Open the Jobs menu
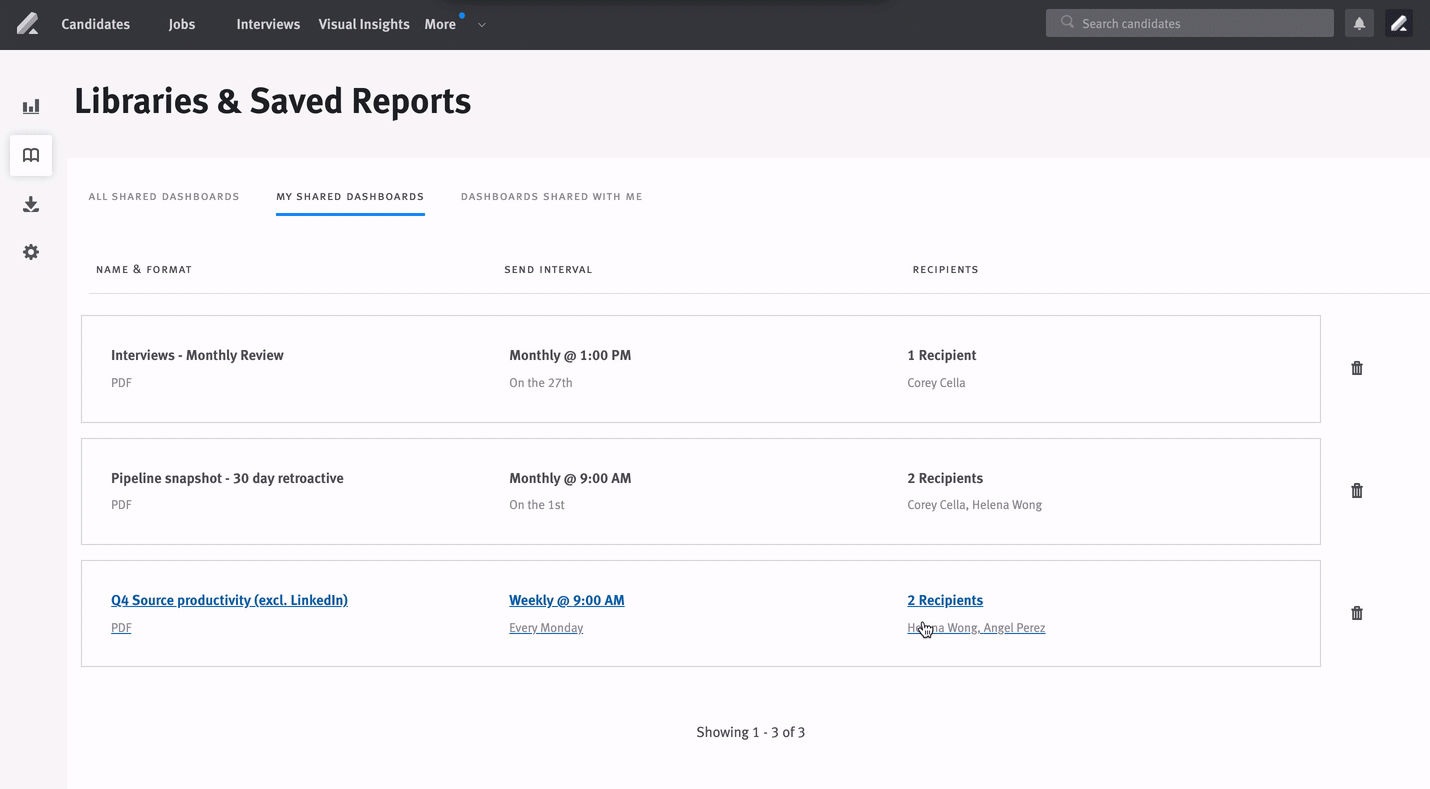Viewport: 1430px width, 789px height. pos(181,24)
